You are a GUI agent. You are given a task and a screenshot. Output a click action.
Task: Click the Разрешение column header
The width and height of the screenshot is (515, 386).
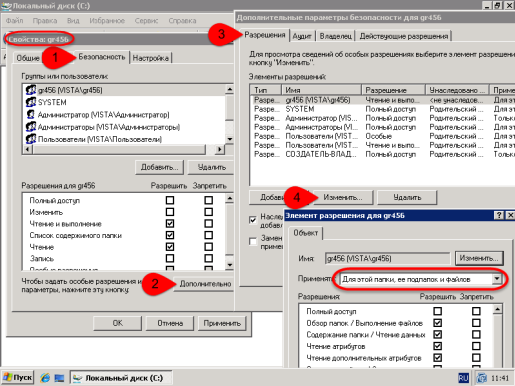(393, 90)
